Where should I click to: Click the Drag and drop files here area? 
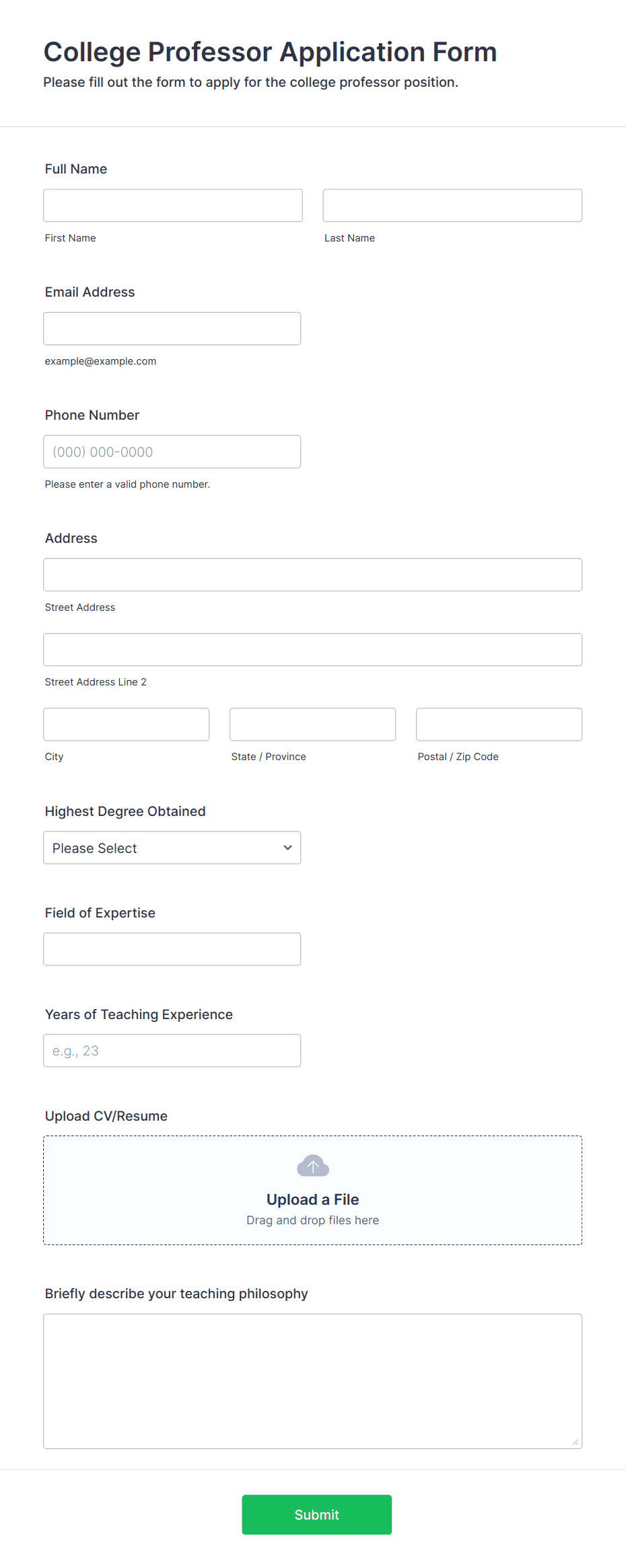point(313,1220)
